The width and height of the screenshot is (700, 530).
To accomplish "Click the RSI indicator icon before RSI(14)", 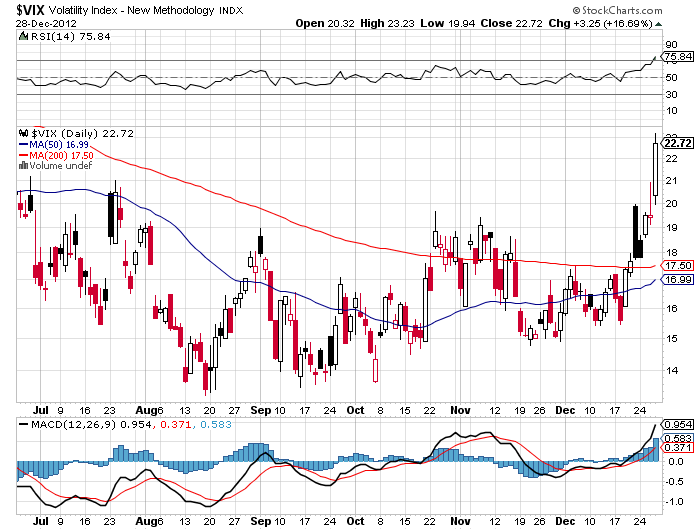I will (x=23, y=36).
